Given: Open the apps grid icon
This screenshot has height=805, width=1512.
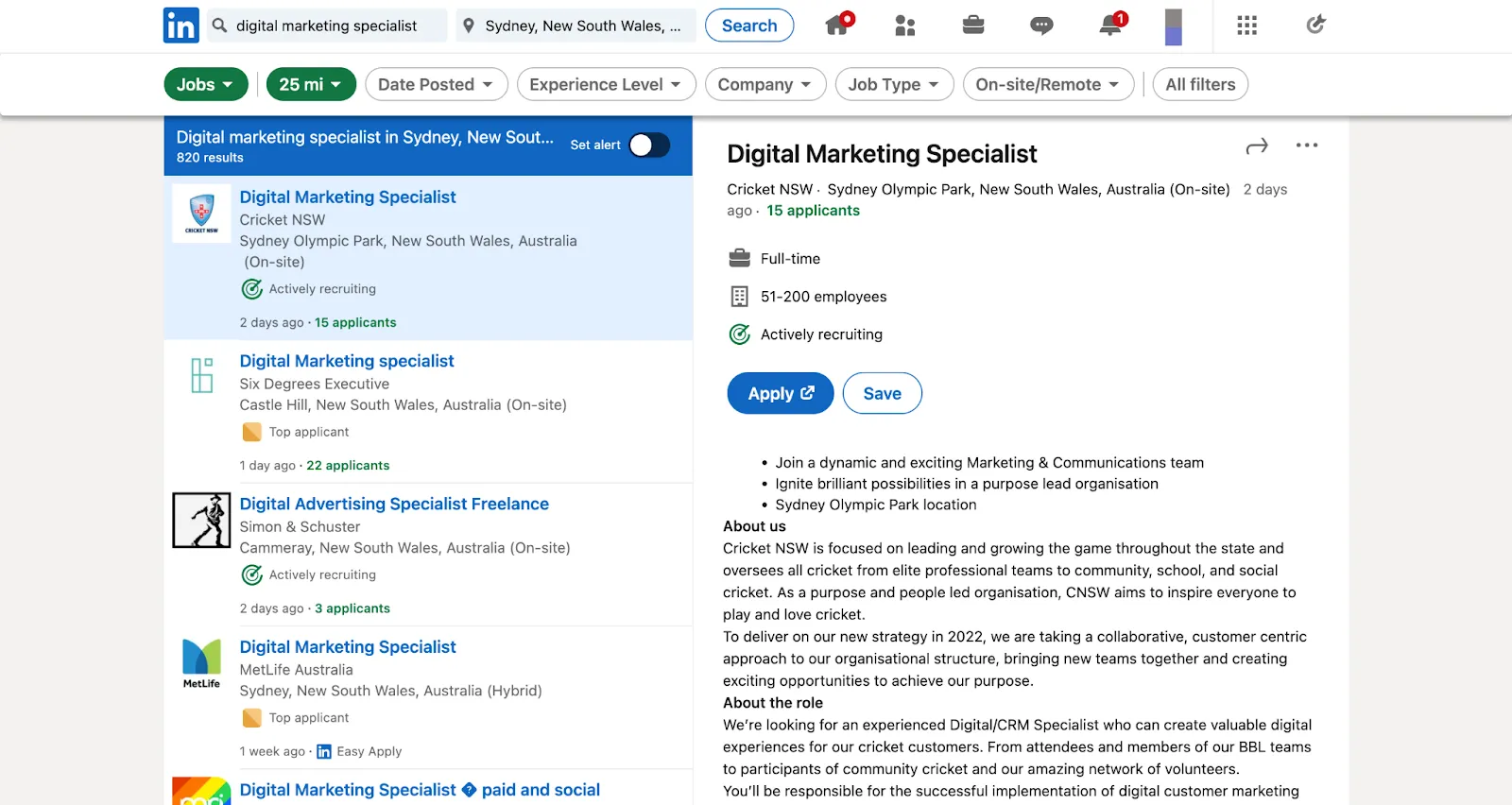Looking at the screenshot, I should tap(1246, 26).
